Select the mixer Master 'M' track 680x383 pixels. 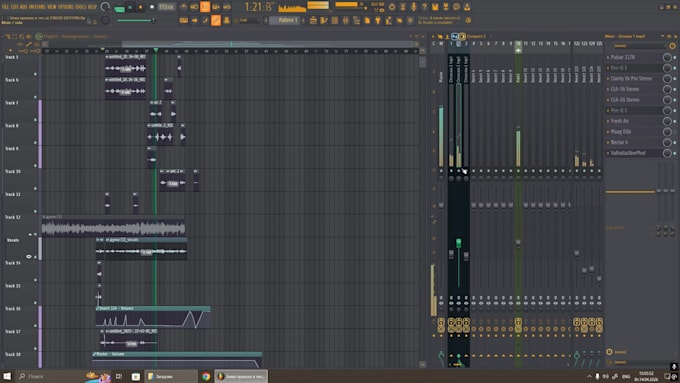441,44
